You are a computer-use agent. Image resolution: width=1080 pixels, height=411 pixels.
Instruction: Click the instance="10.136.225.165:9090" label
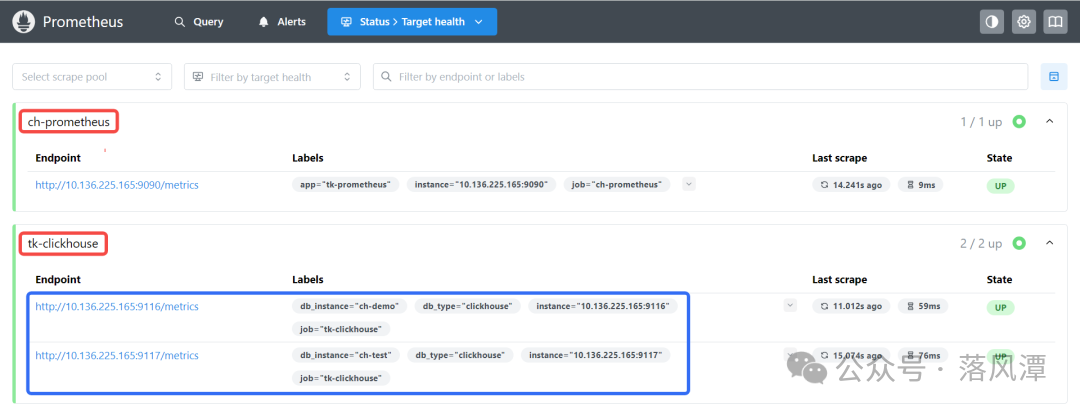point(481,185)
